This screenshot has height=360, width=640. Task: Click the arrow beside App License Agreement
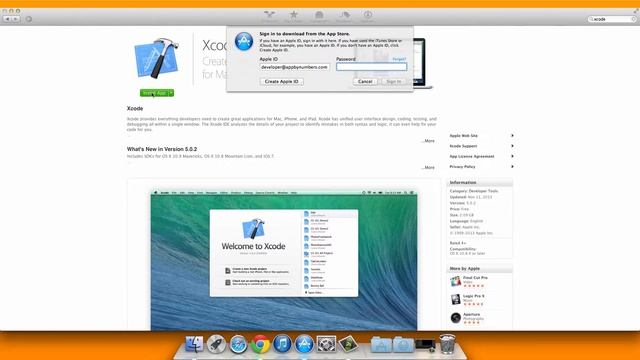coord(512,156)
